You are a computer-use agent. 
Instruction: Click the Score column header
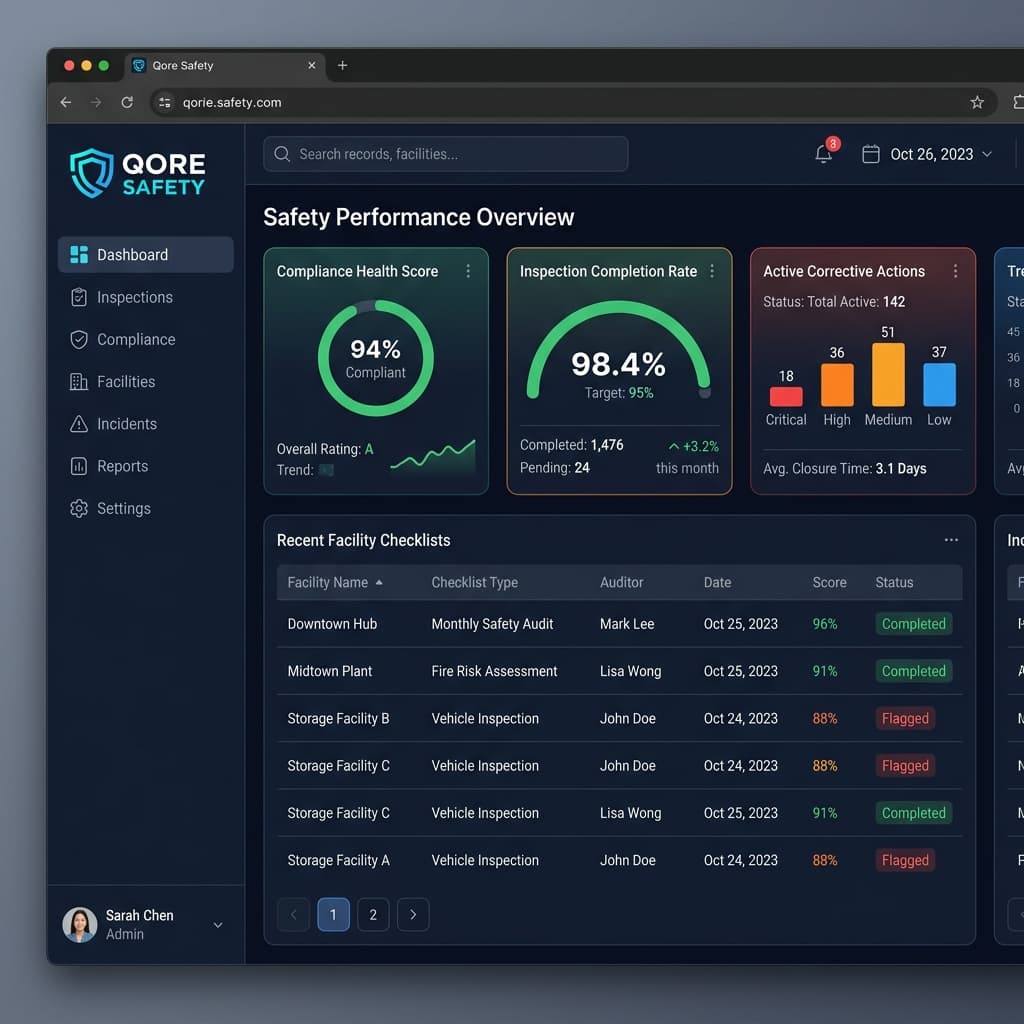829,583
